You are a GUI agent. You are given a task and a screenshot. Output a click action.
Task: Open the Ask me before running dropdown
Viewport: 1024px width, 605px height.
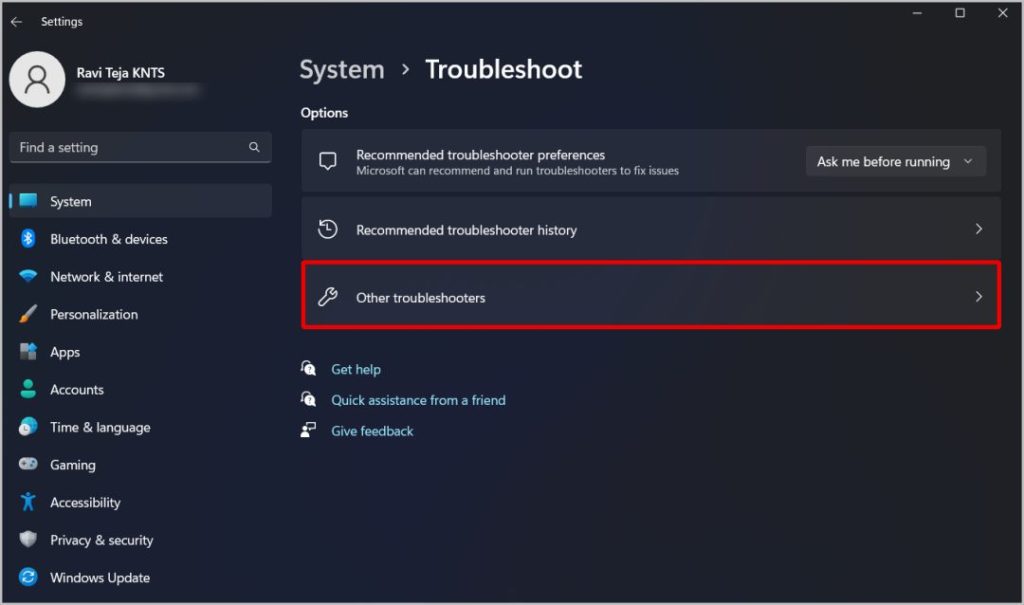click(895, 161)
